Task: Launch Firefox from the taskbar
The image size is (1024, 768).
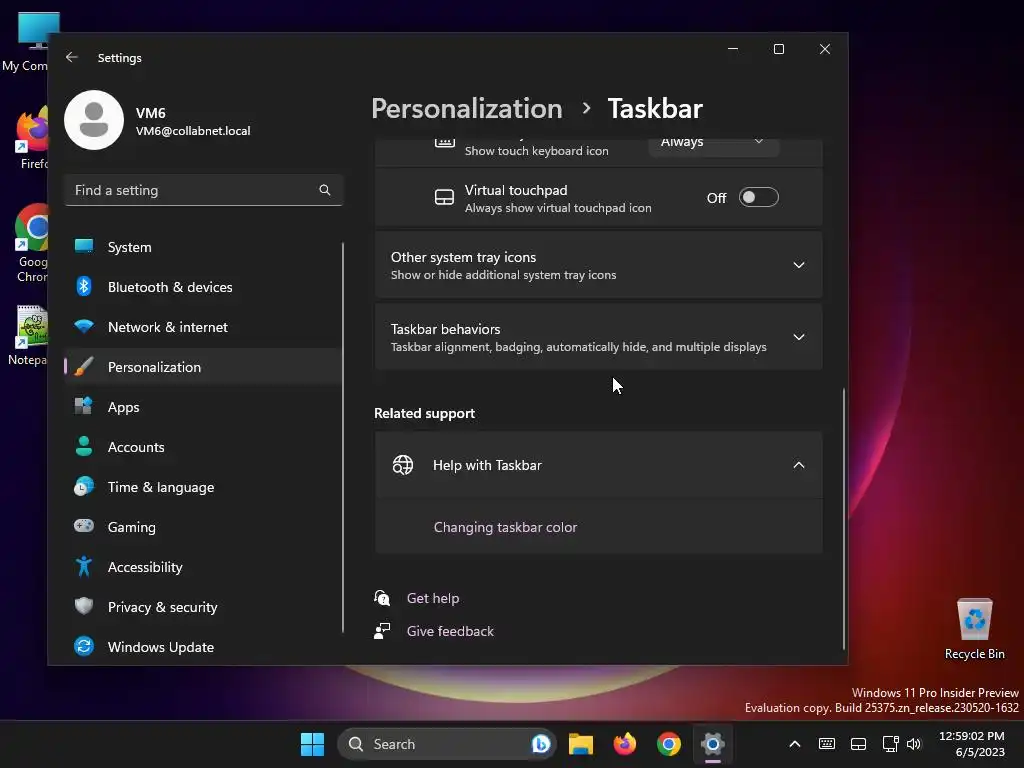Action: (x=625, y=744)
